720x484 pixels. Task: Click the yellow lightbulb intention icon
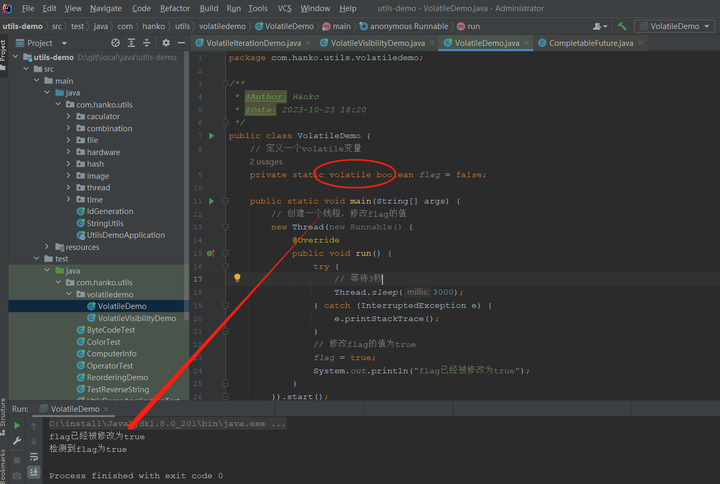(x=237, y=278)
